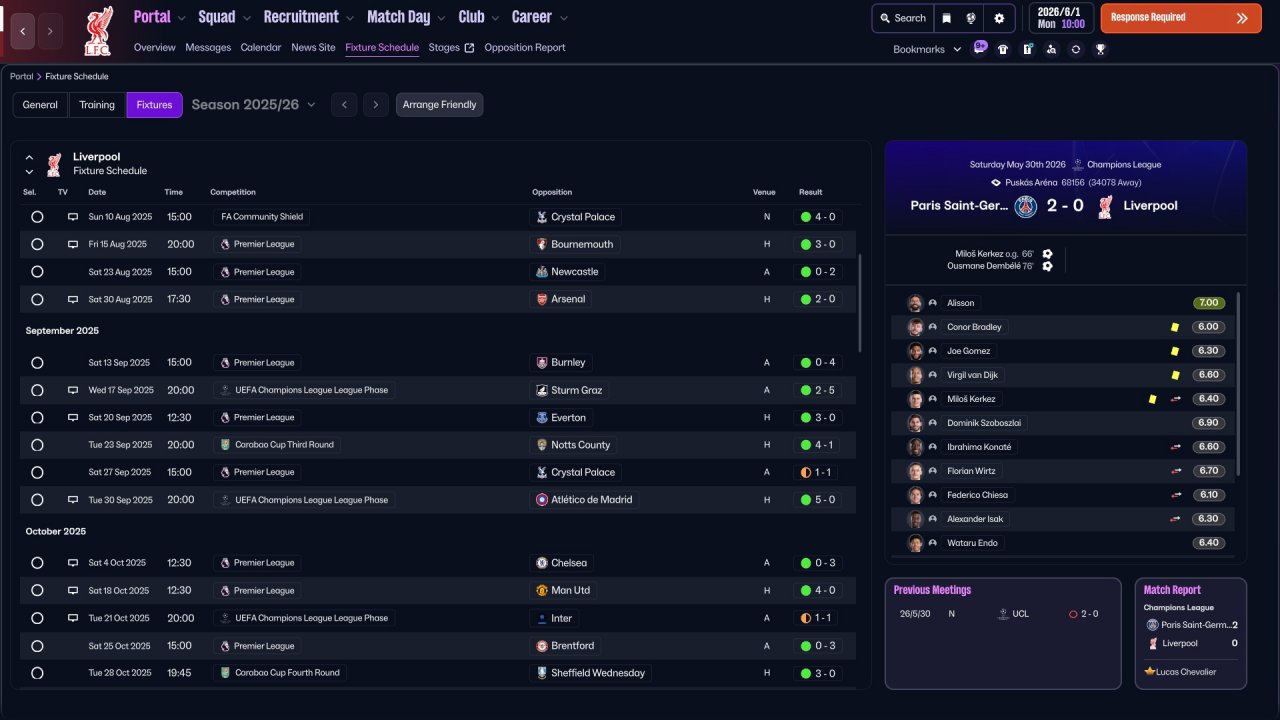This screenshot has height=720, width=1280.
Task: Click the goal icon next to Ousmane Dembélé
Action: pos(1047,266)
